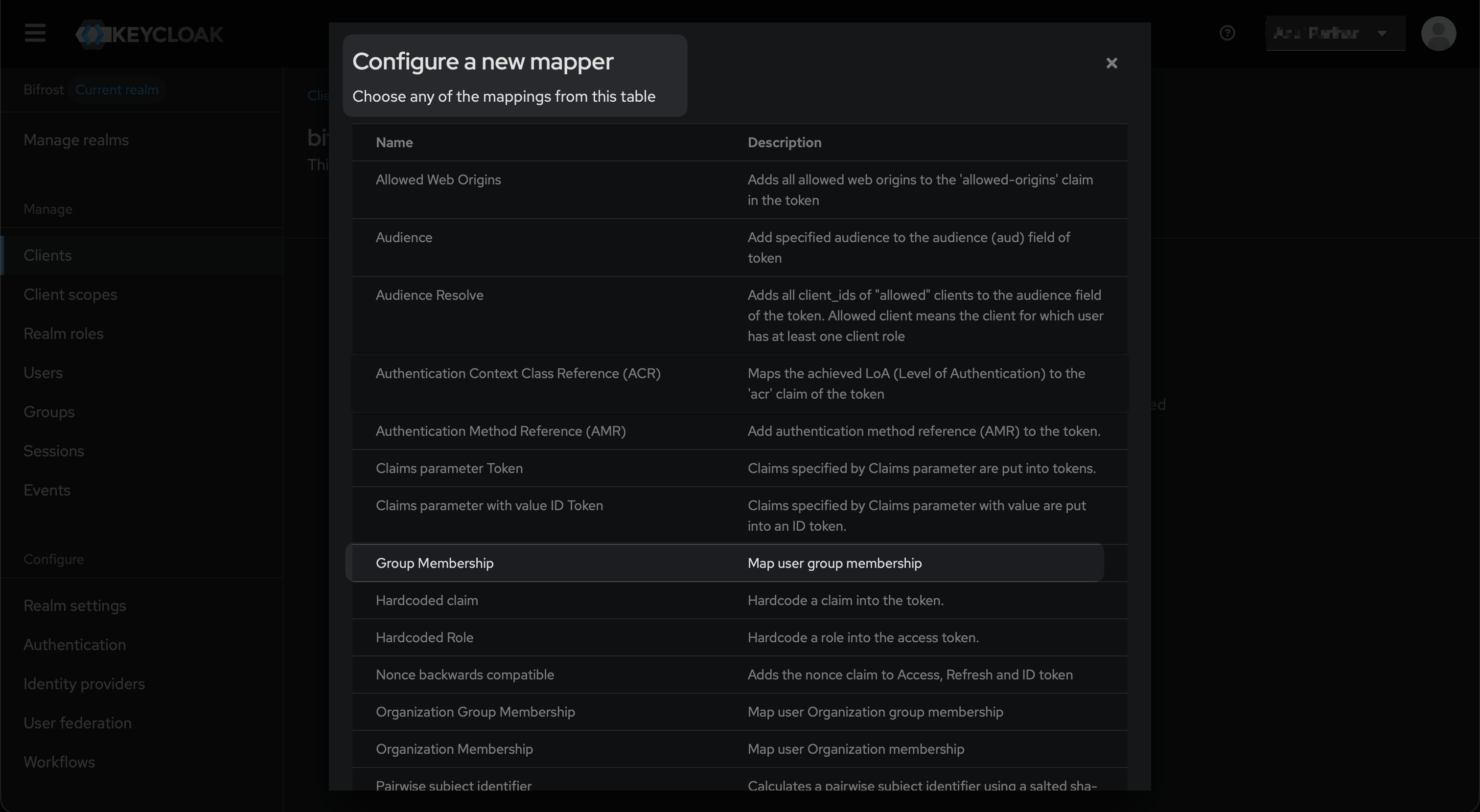Click 'Hardcode a claim into the token.' description
The image size is (1480, 812).
pos(845,600)
